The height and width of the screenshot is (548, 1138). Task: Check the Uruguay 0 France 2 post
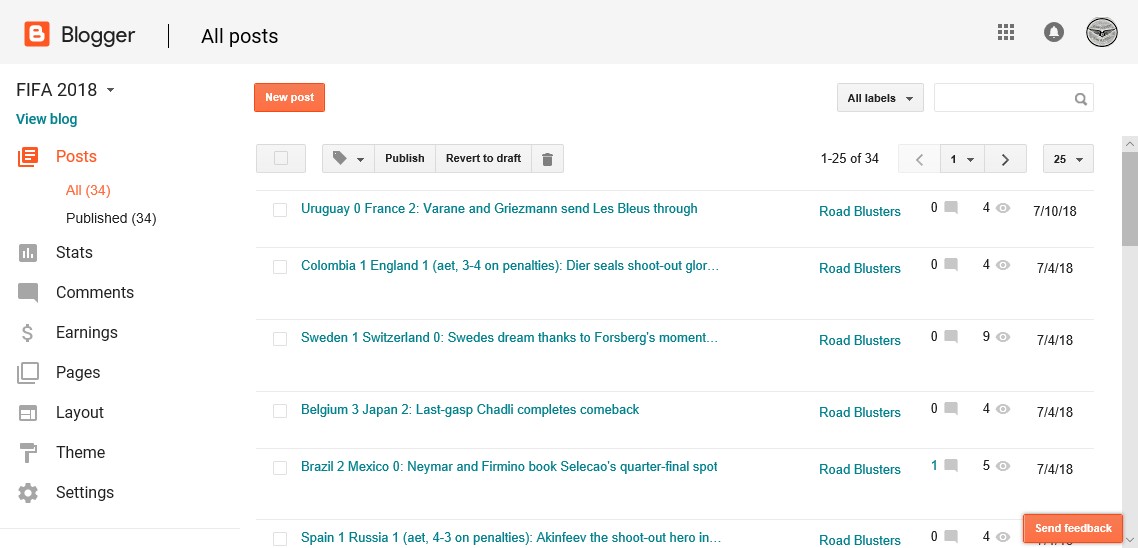(280, 210)
